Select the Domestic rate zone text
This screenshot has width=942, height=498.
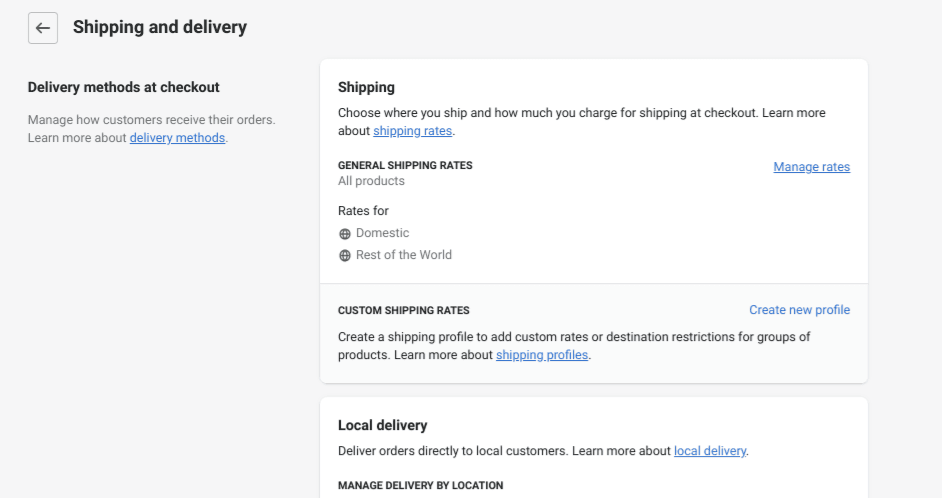click(383, 233)
